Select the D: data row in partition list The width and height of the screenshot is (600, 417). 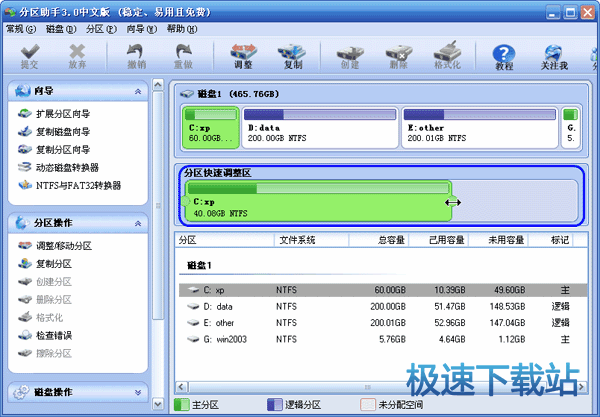[x=383, y=306]
